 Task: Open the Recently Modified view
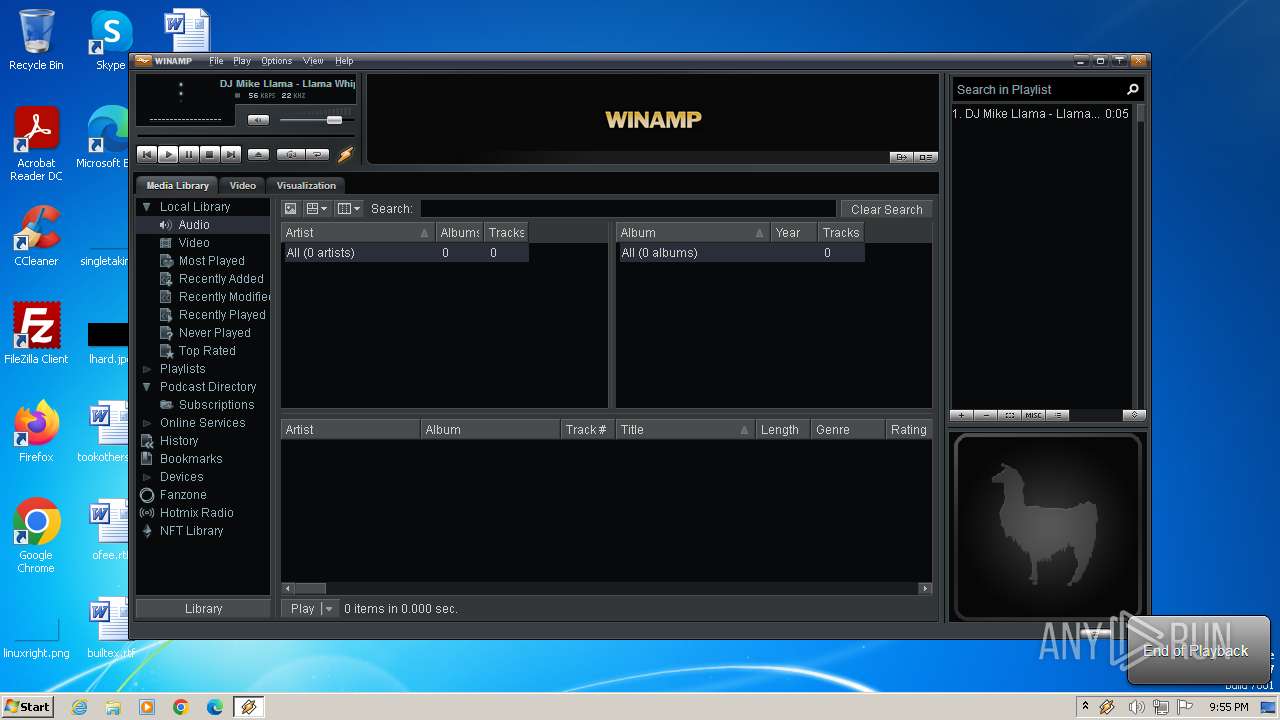[224, 297]
